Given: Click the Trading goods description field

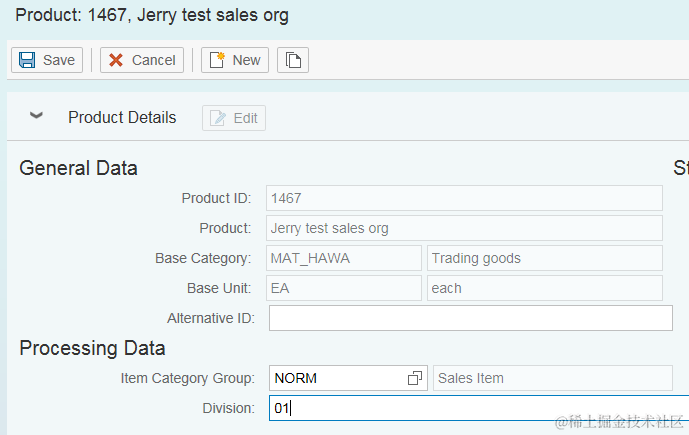Looking at the screenshot, I should pos(545,258).
